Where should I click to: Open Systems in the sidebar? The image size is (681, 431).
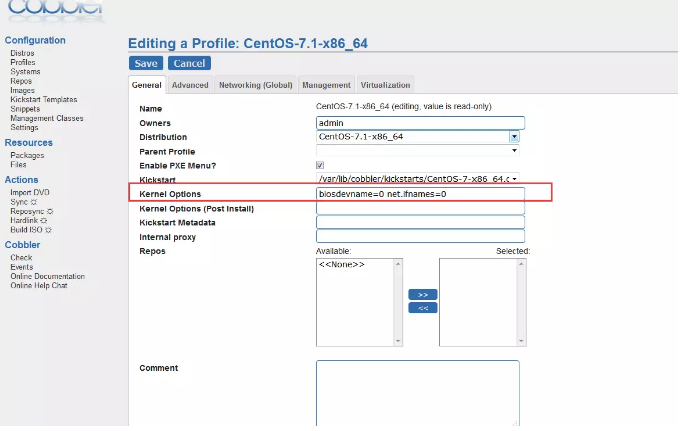pos(25,72)
